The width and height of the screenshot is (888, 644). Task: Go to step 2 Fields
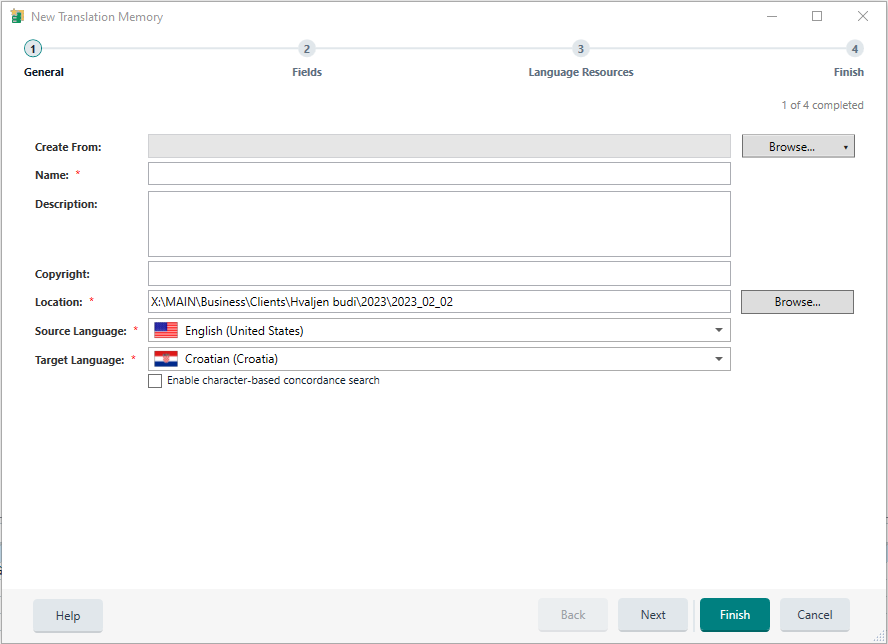(306, 49)
